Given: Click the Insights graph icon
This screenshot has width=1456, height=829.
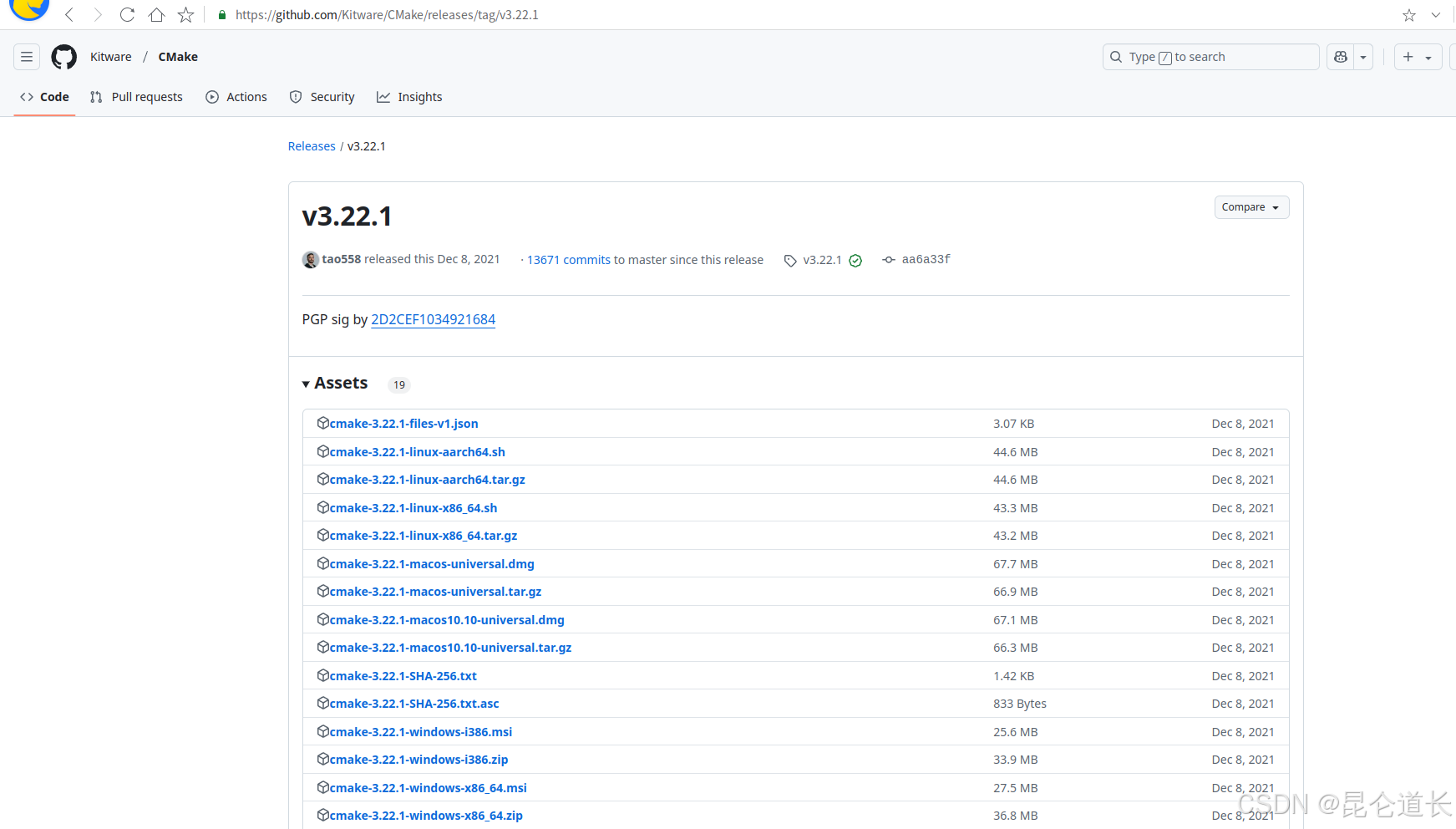Looking at the screenshot, I should (383, 97).
